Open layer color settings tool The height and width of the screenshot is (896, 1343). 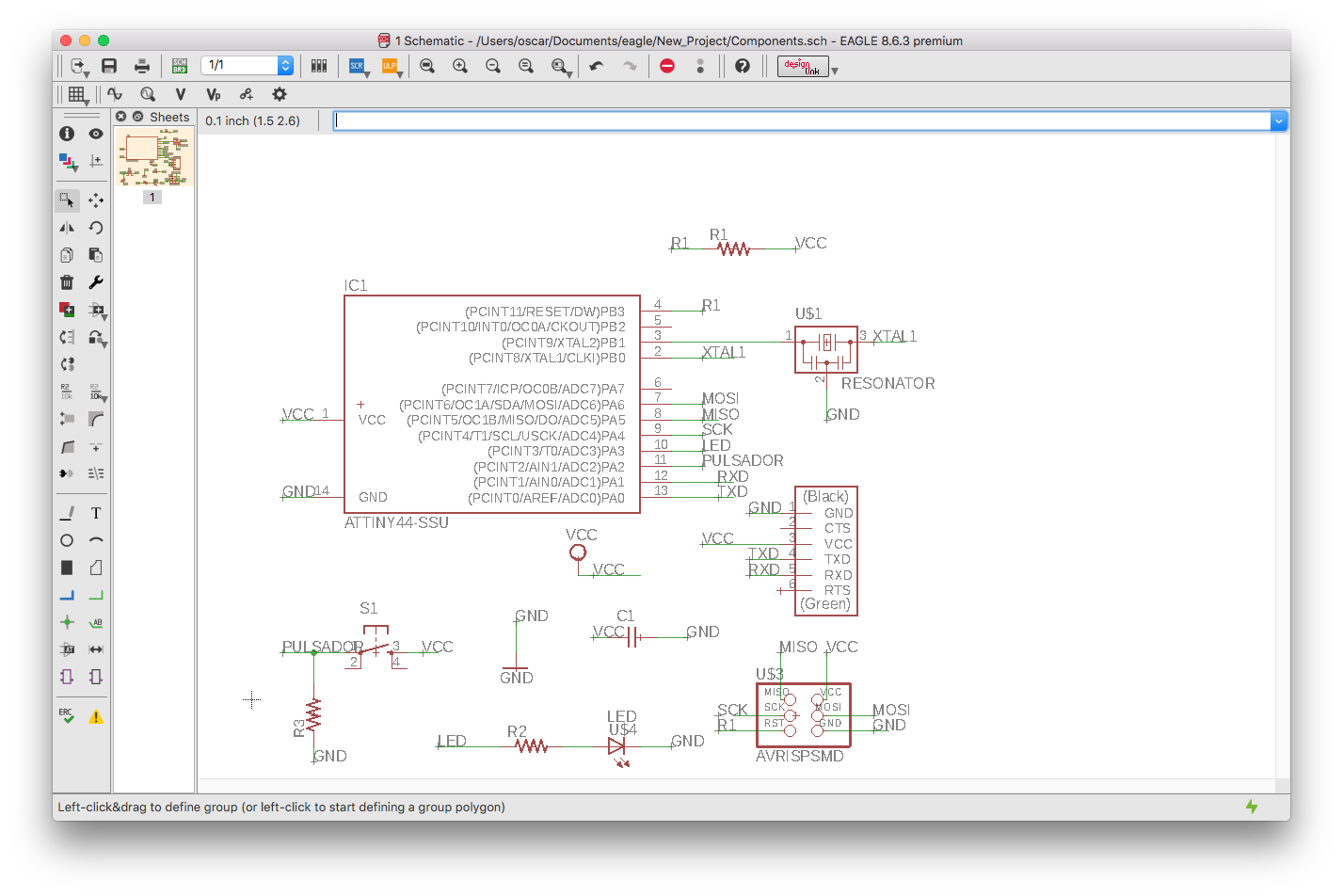67,161
